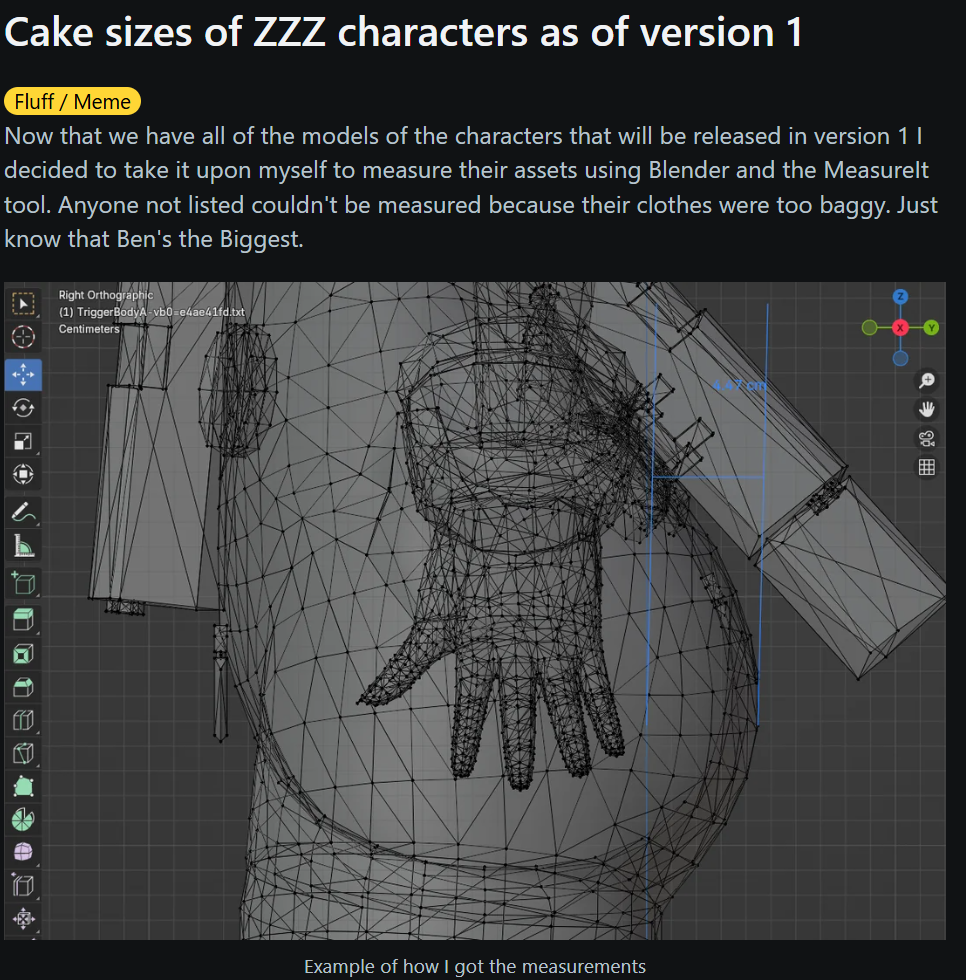Pick the Add Cube tool

coord(23,583)
